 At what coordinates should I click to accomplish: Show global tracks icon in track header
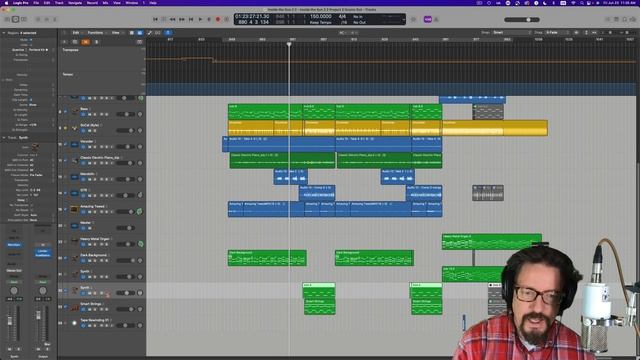point(139,42)
